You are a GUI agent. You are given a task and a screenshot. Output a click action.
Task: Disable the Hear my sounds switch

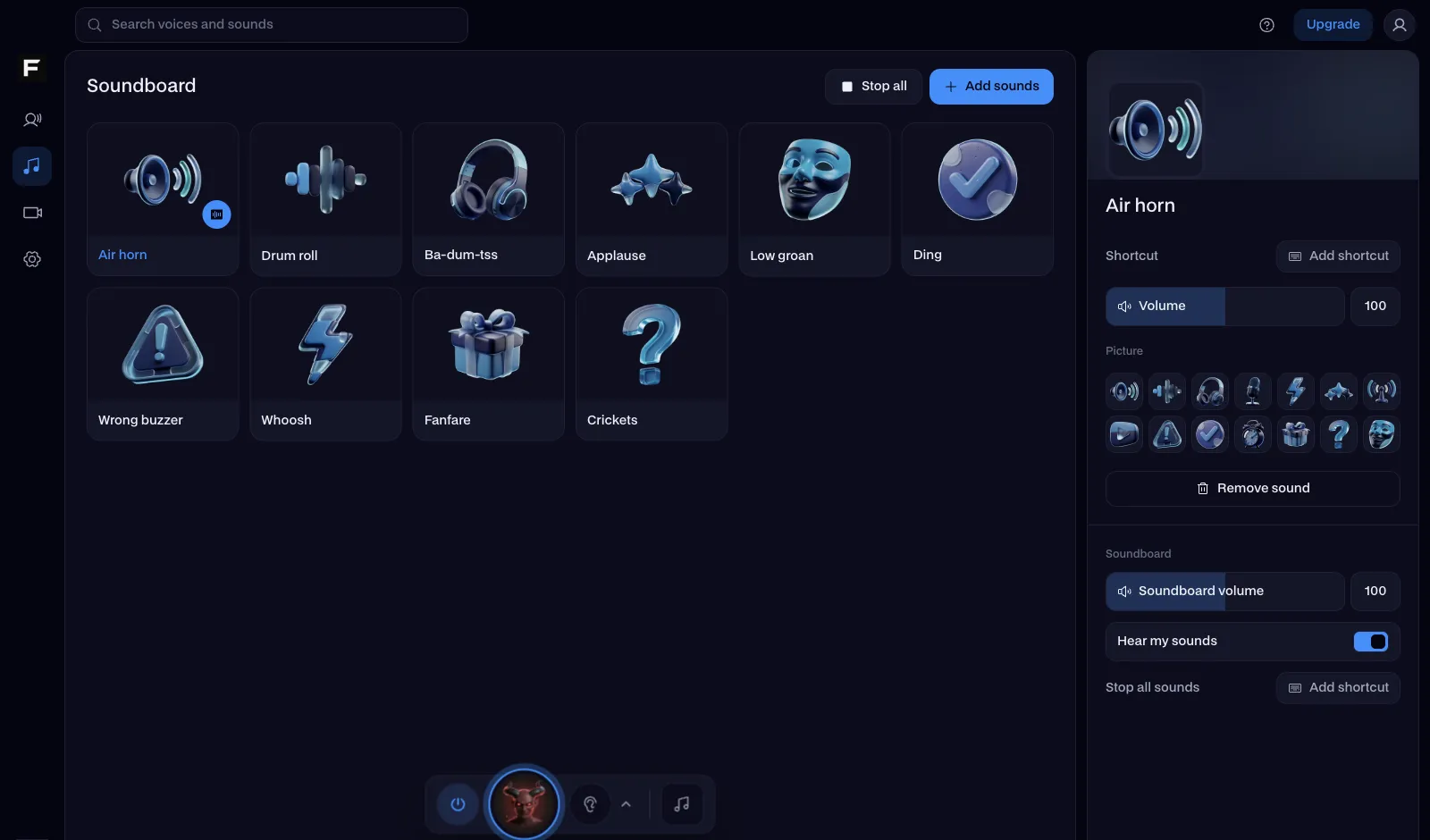tap(1371, 642)
